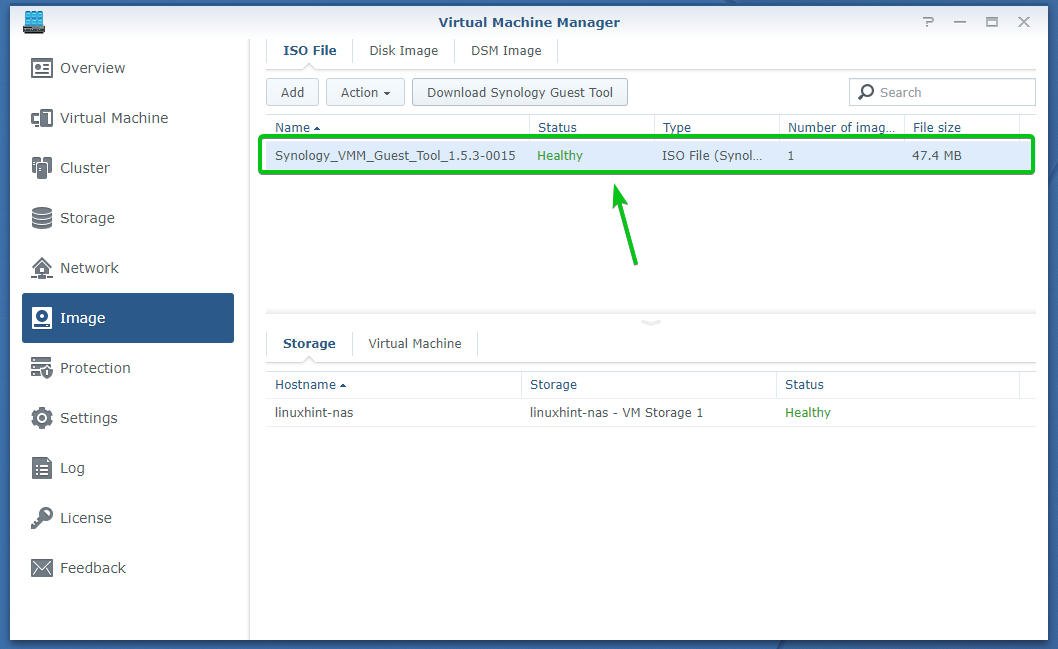The width and height of the screenshot is (1058, 649).
Task: Switch to the DSM Image tab
Action: pyautogui.click(x=506, y=50)
